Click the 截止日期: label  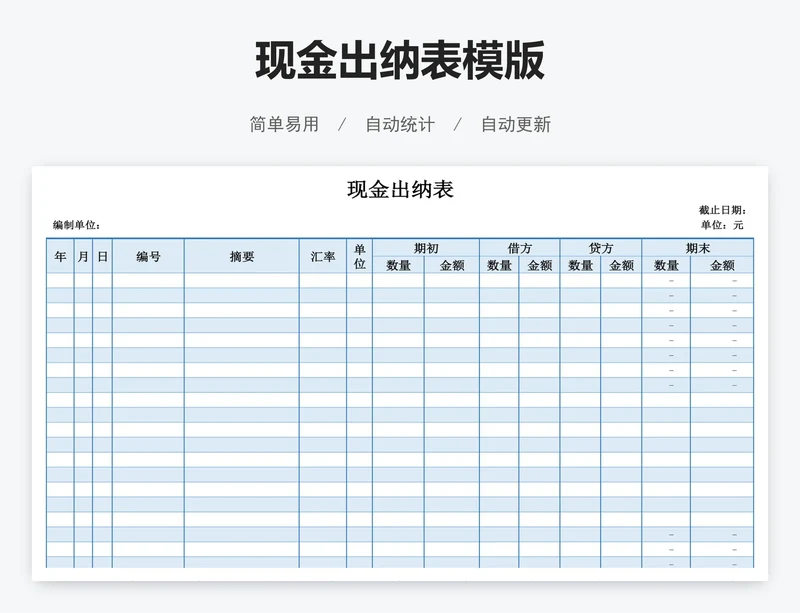pos(722,210)
